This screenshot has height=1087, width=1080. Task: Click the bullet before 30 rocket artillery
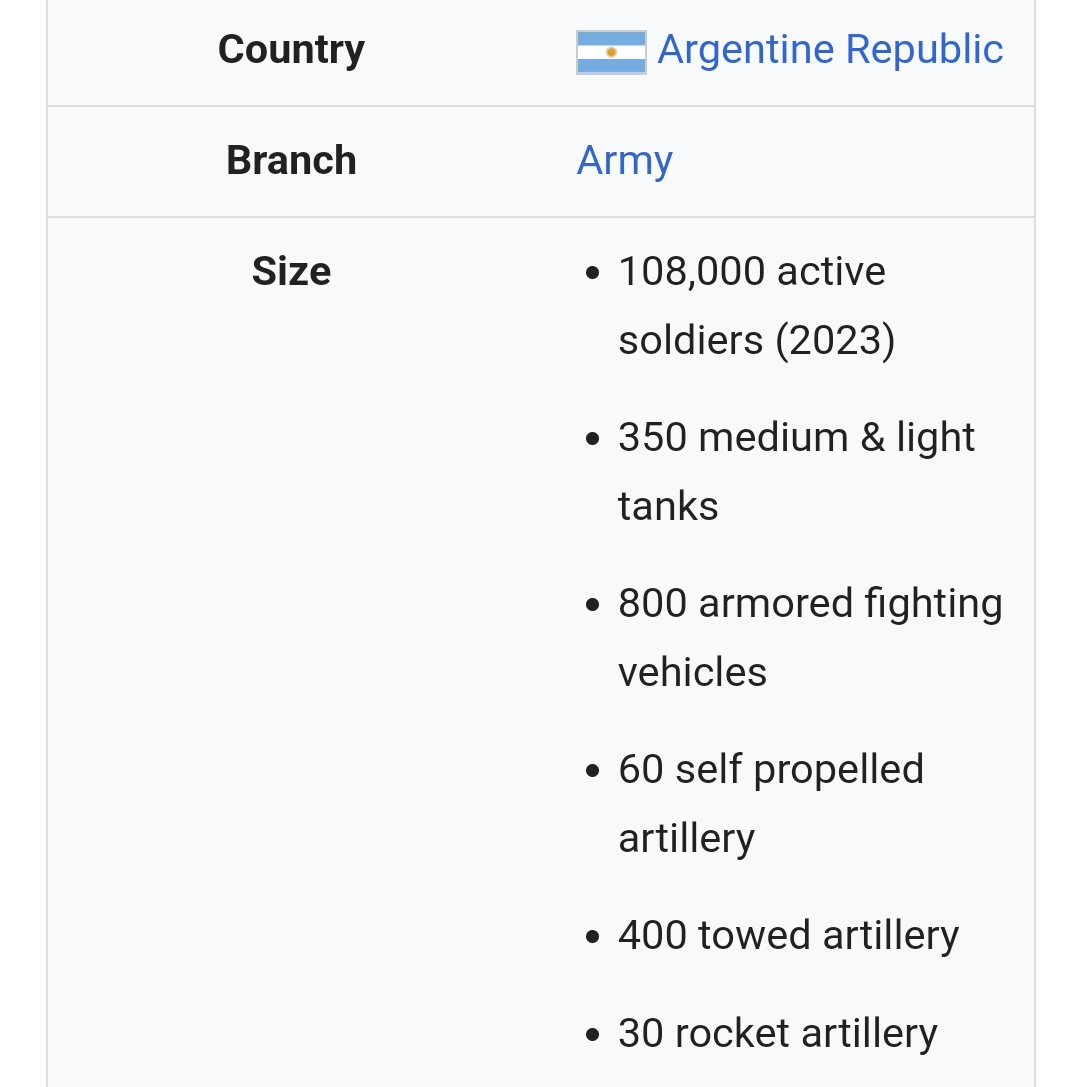pos(594,1035)
